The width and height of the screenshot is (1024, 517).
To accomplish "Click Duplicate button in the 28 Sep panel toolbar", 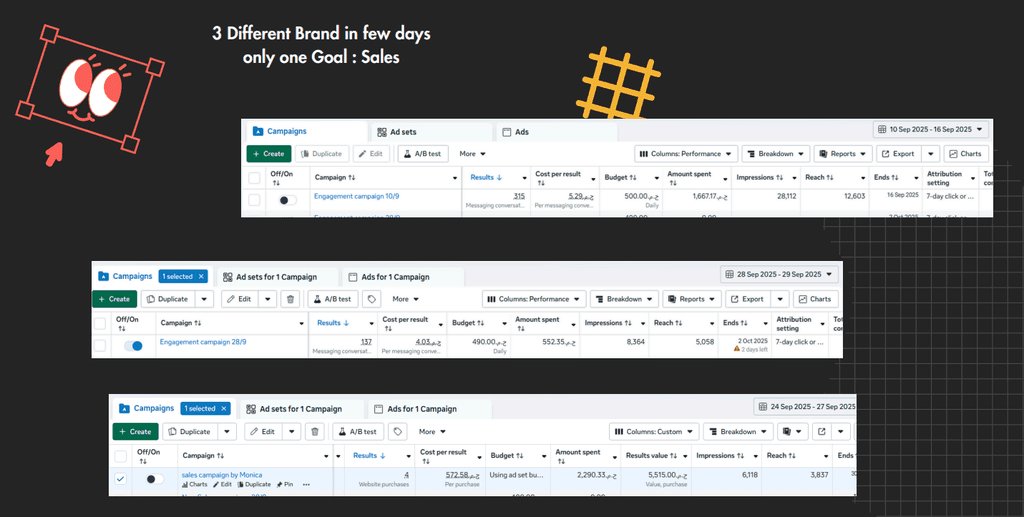I will point(168,299).
